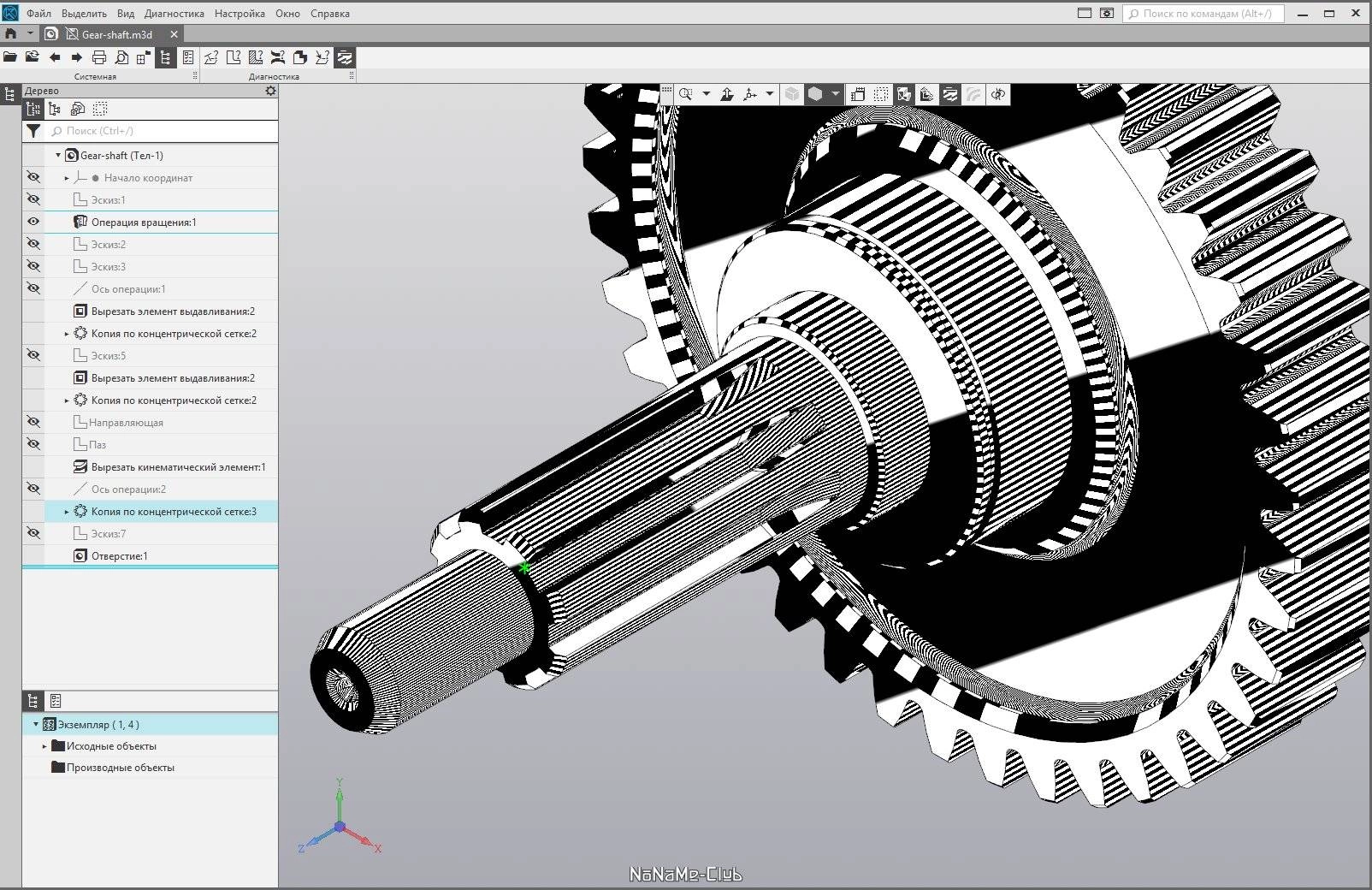This screenshot has height=890, width=1372.
Task: Click first diagnostics measure icon
Action: pyautogui.click(x=211, y=57)
